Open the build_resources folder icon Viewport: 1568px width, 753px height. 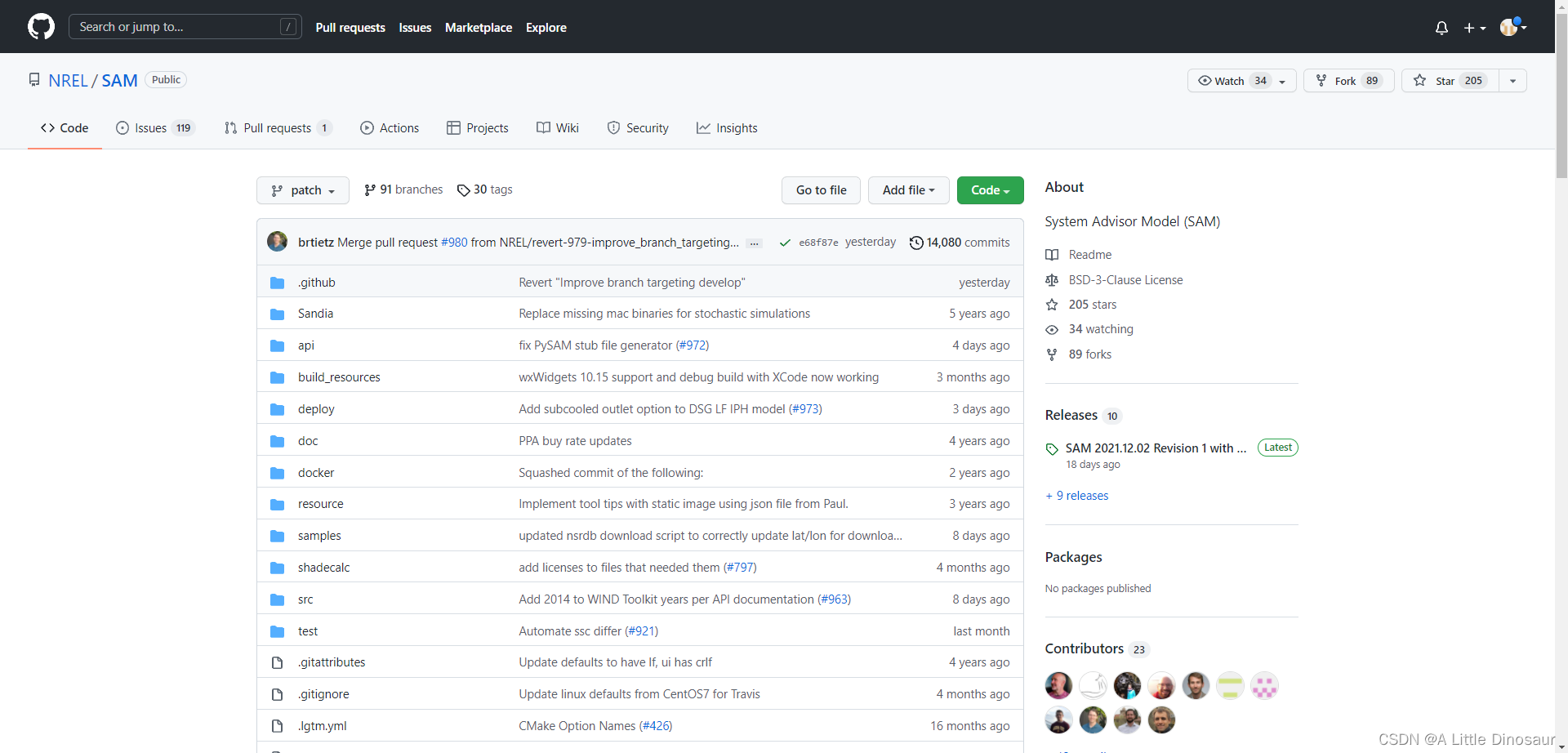pyautogui.click(x=278, y=378)
